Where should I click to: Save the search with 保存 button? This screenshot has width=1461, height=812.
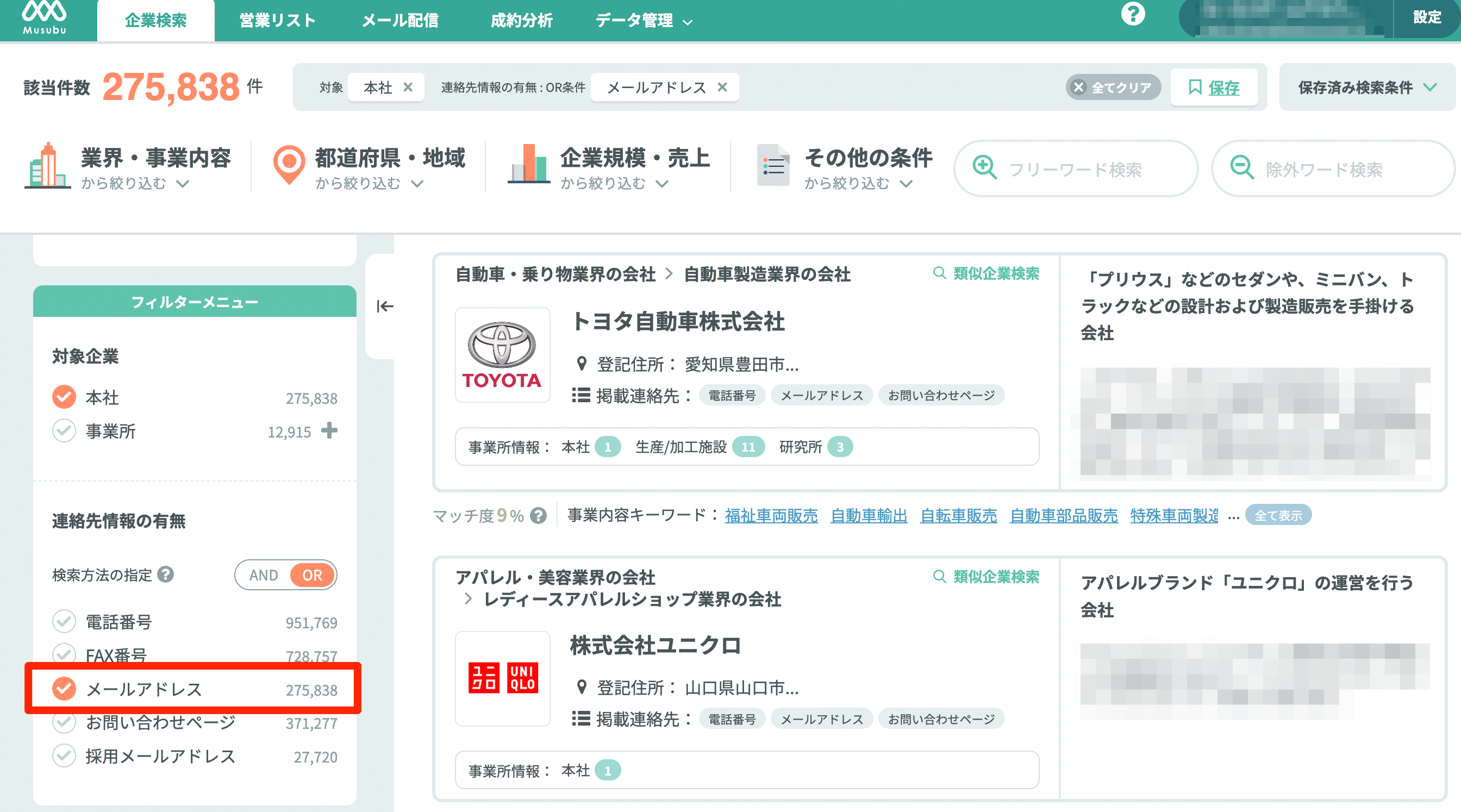click(x=1214, y=88)
